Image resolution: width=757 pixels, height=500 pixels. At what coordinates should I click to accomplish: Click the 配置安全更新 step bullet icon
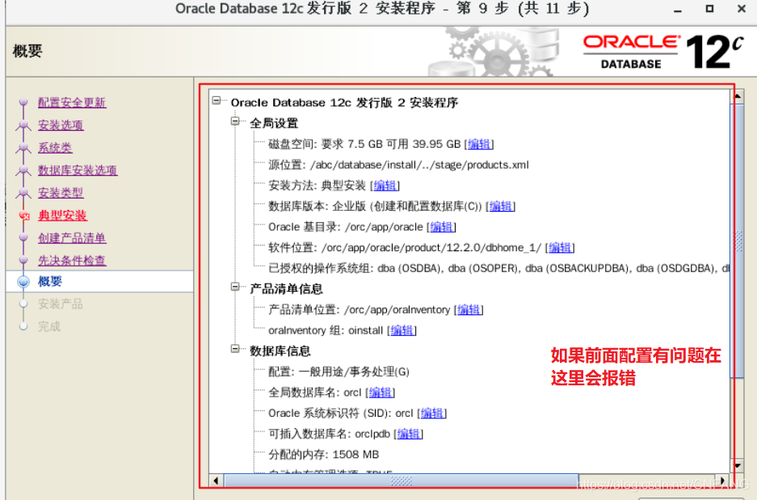pyautogui.click(x=23, y=102)
